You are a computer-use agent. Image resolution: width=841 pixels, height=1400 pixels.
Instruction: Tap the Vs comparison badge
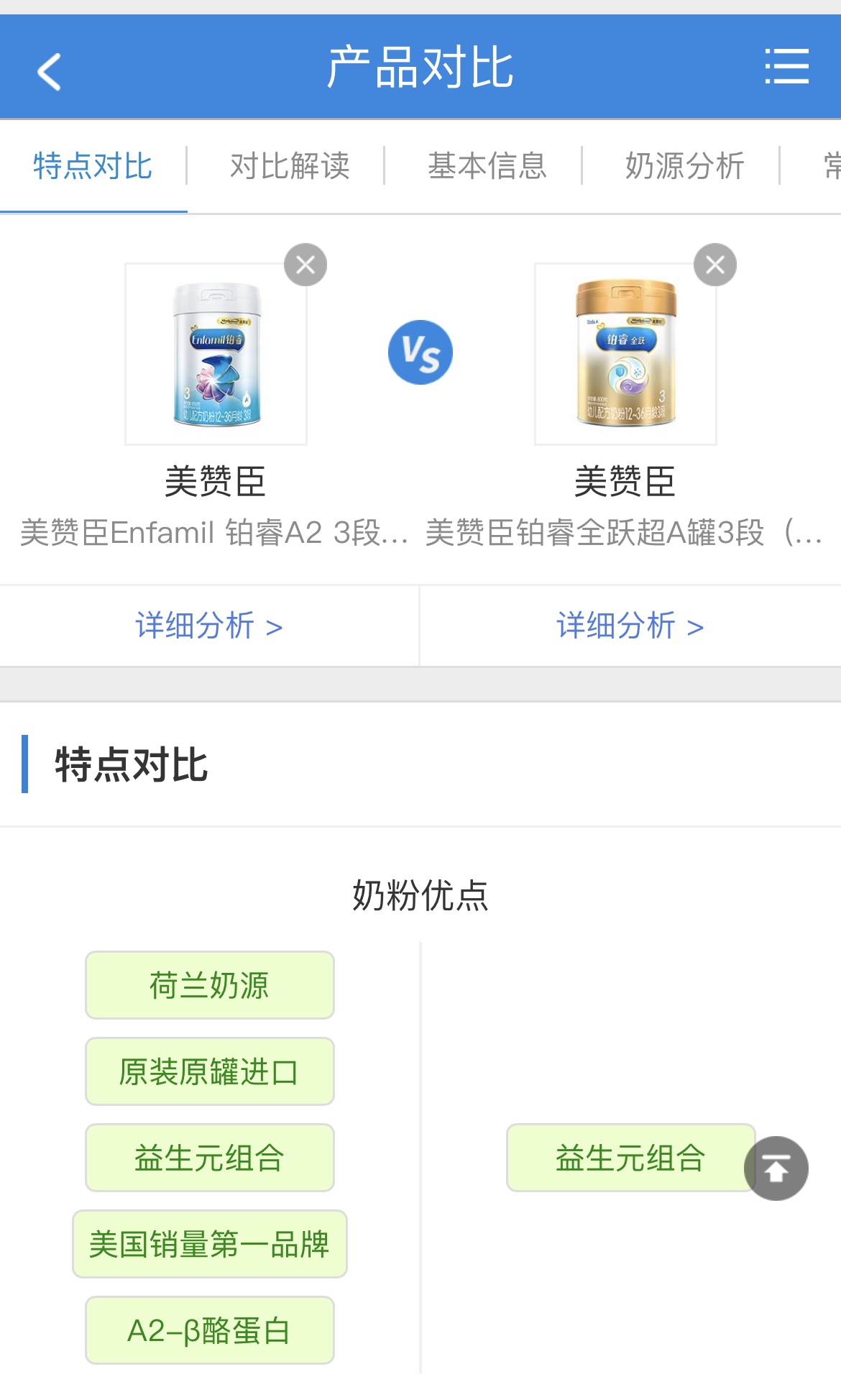tap(420, 352)
